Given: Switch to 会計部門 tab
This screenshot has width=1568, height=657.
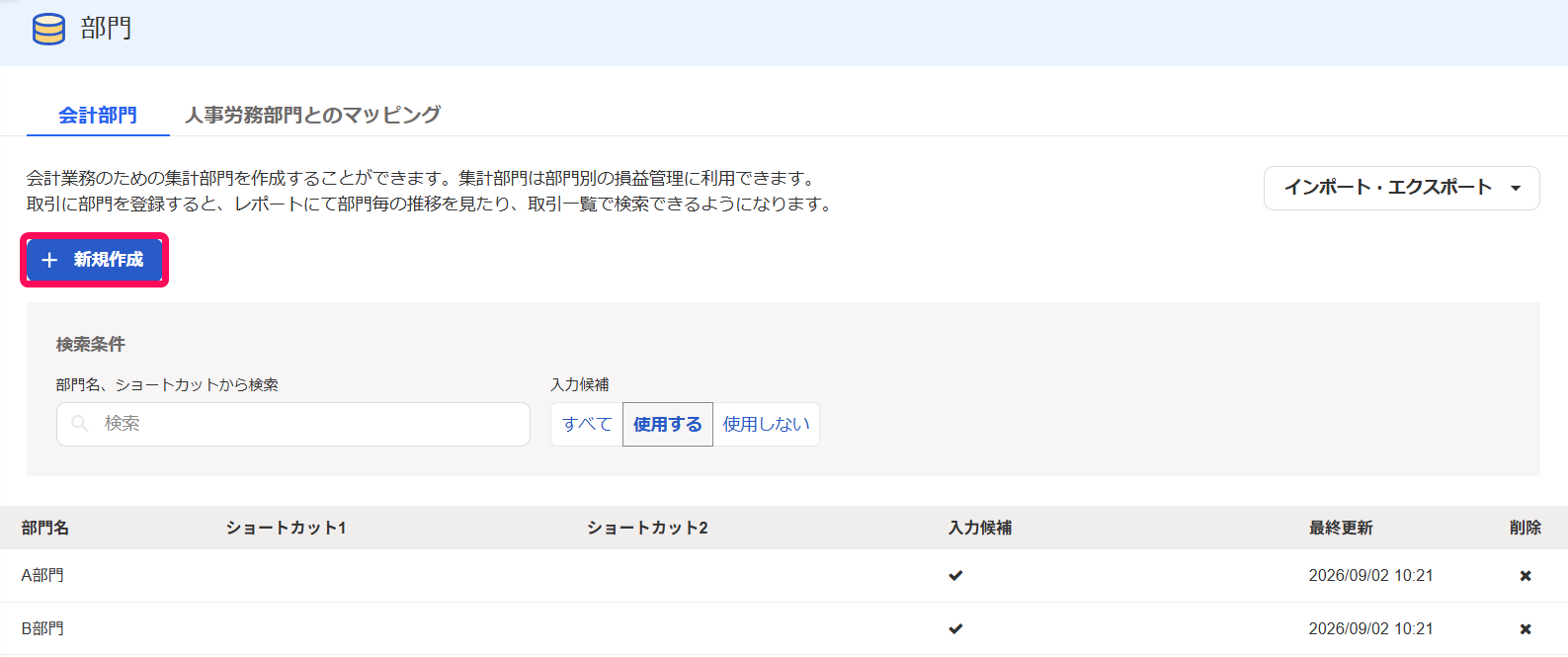Looking at the screenshot, I should pyautogui.click(x=98, y=116).
